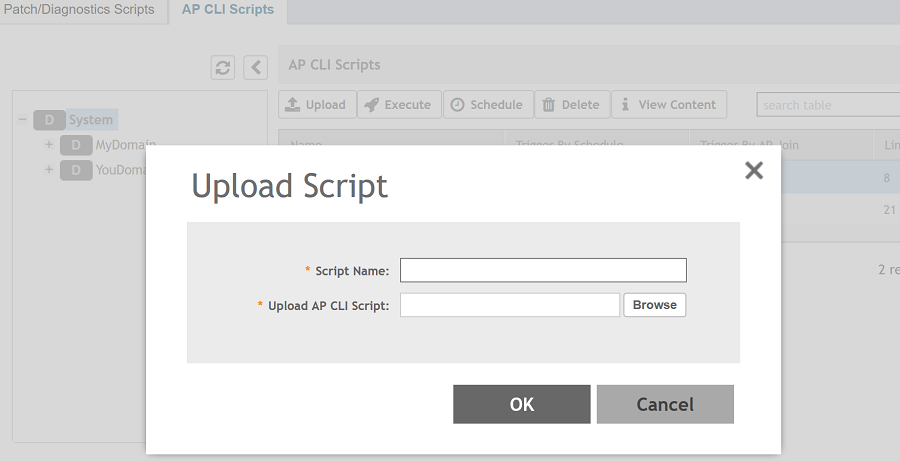Click View Content info button

[x=668, y=105]
